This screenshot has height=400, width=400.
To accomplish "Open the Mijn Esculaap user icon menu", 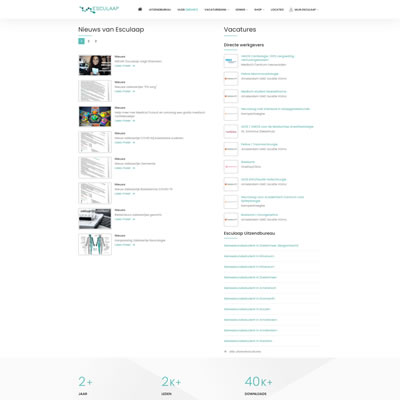I will 291,10.
